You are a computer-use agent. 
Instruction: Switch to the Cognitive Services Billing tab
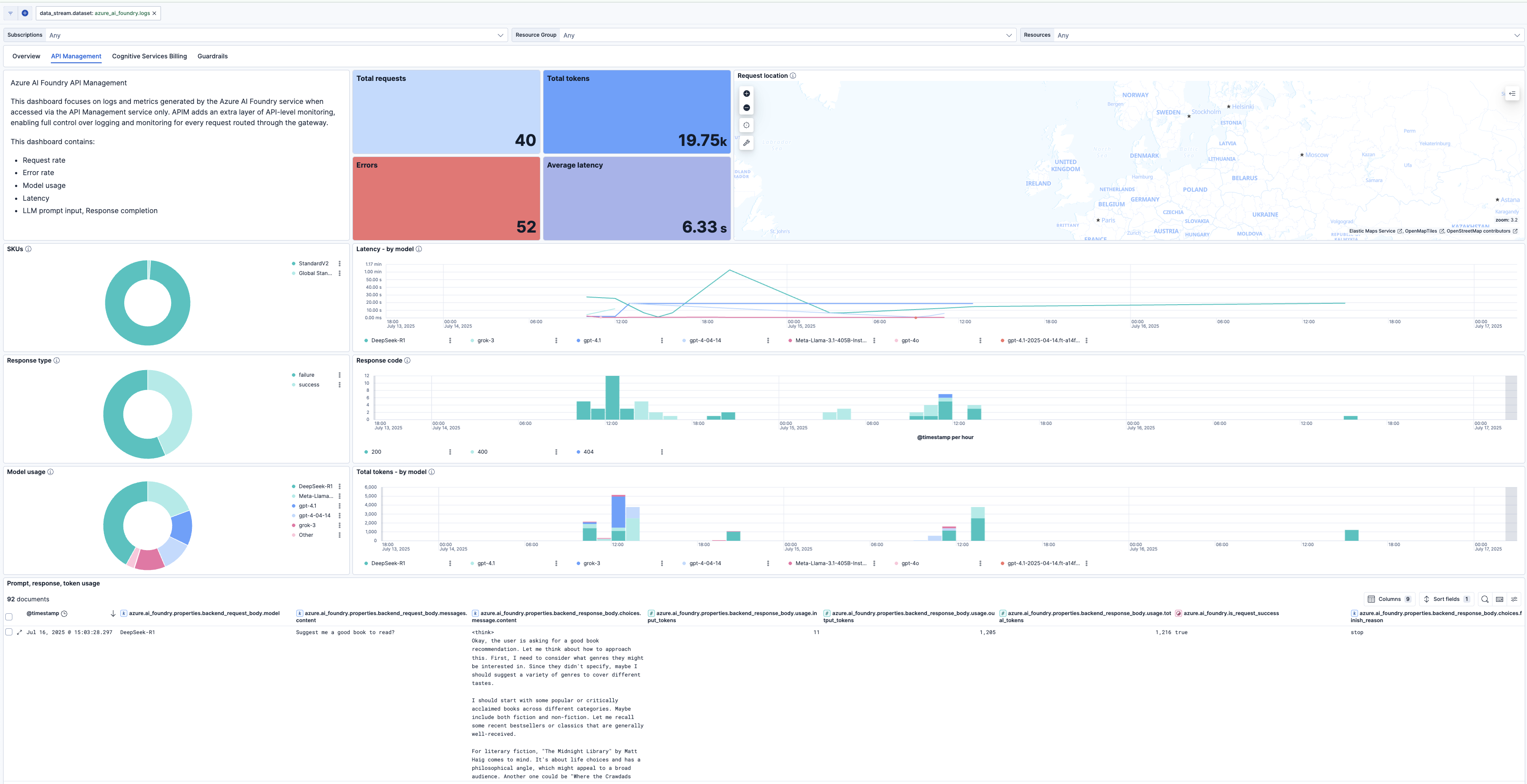tap(149, 56)
